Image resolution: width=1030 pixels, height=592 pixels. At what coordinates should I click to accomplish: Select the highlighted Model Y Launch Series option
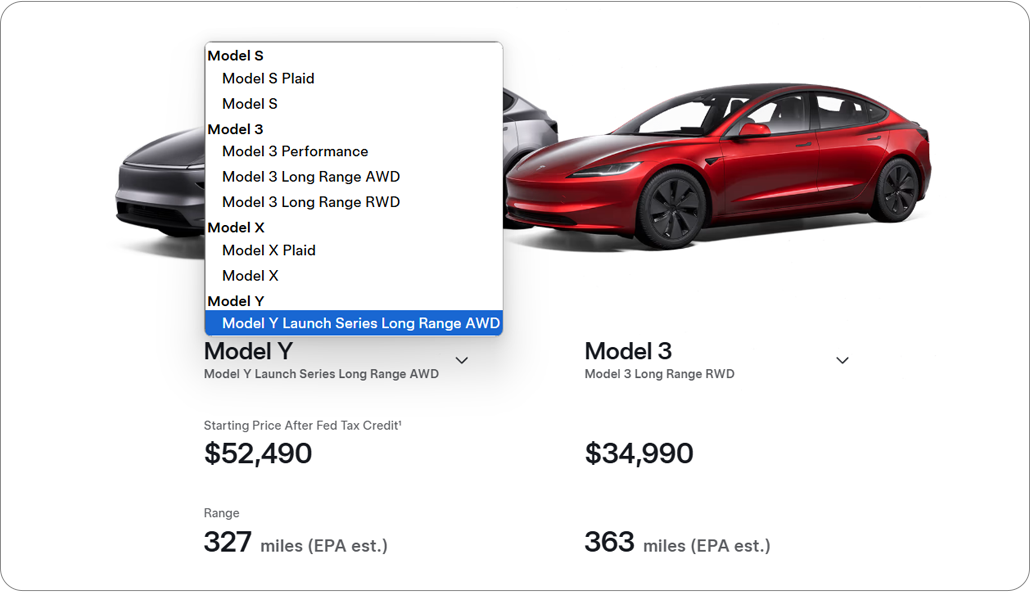pyautogui.click(x=360, y=322)
